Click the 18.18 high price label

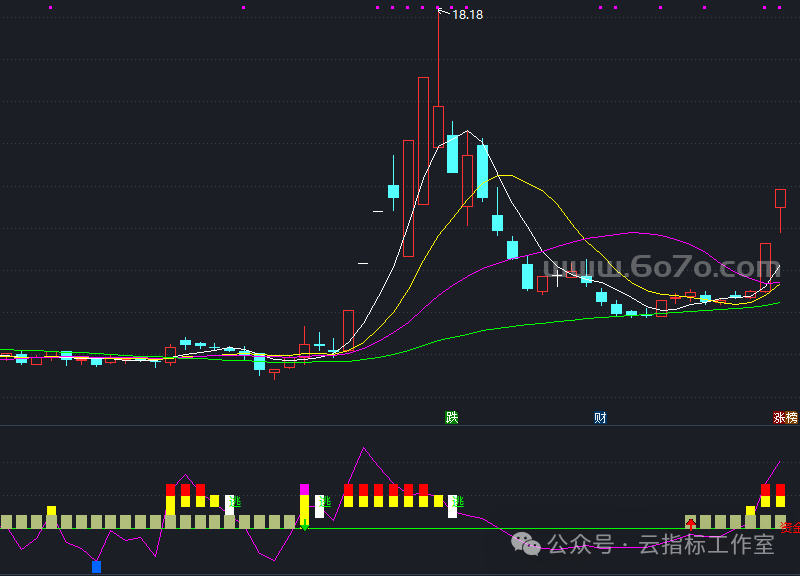[x=467, y=15]
